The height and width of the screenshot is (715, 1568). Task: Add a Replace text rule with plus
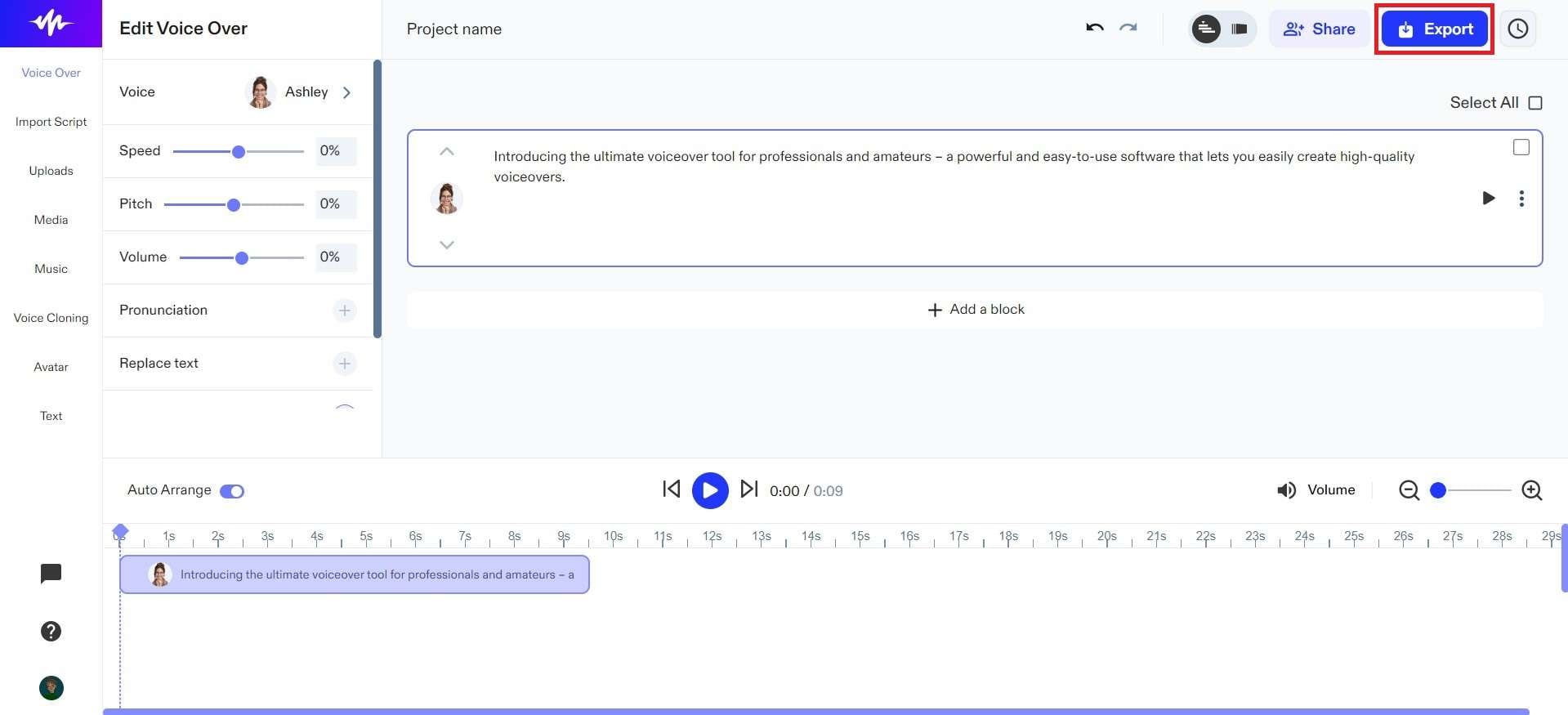pos(345,364)
